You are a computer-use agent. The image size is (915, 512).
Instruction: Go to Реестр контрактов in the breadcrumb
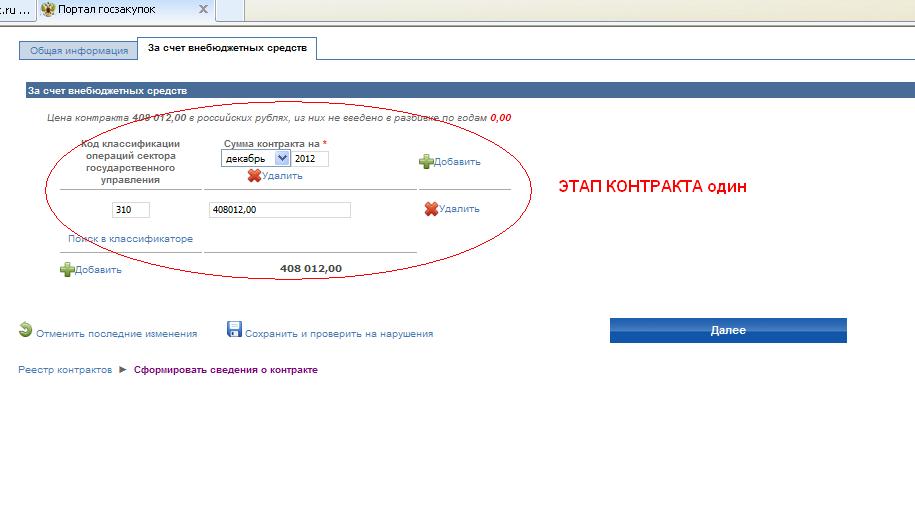click(65, 370)
